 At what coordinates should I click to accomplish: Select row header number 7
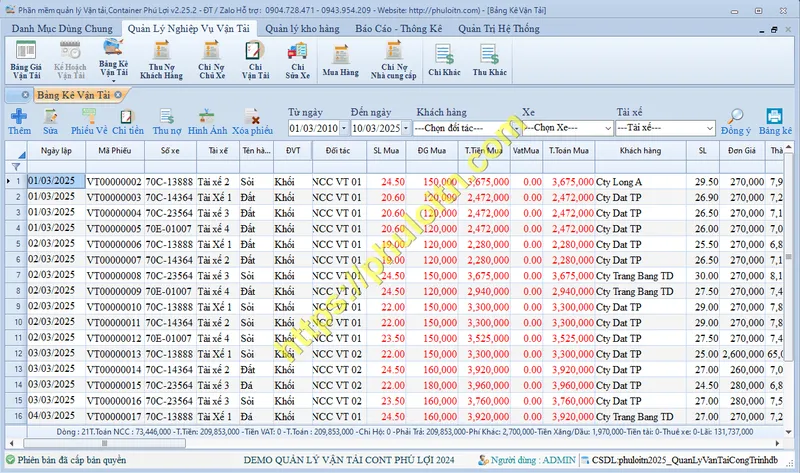tap(16, 276)
